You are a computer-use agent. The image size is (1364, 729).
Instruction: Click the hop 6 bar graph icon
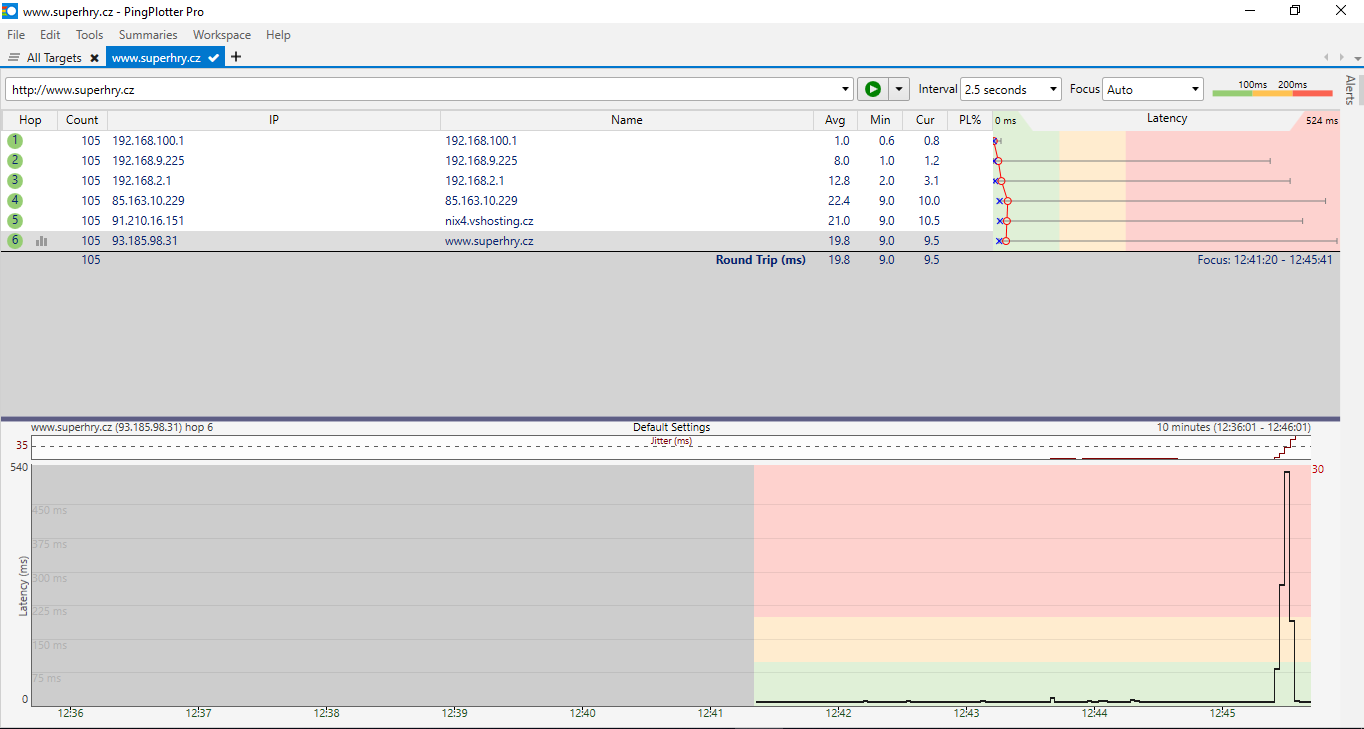(42, 241)
